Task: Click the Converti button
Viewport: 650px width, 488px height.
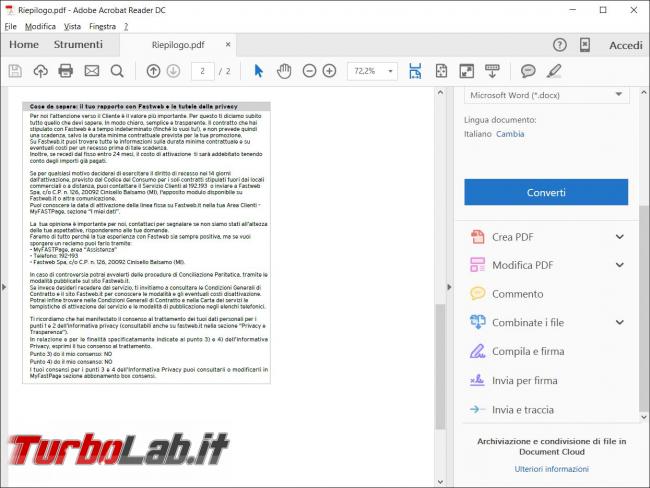Action: [x=546, y=192]
